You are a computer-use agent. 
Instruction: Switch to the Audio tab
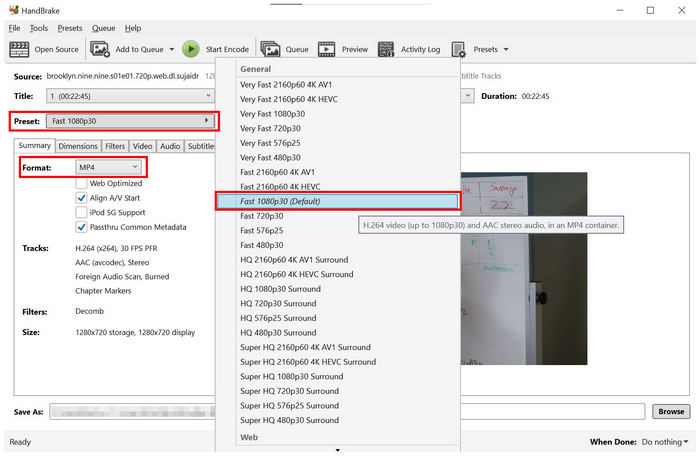click(x=170, y=146)
